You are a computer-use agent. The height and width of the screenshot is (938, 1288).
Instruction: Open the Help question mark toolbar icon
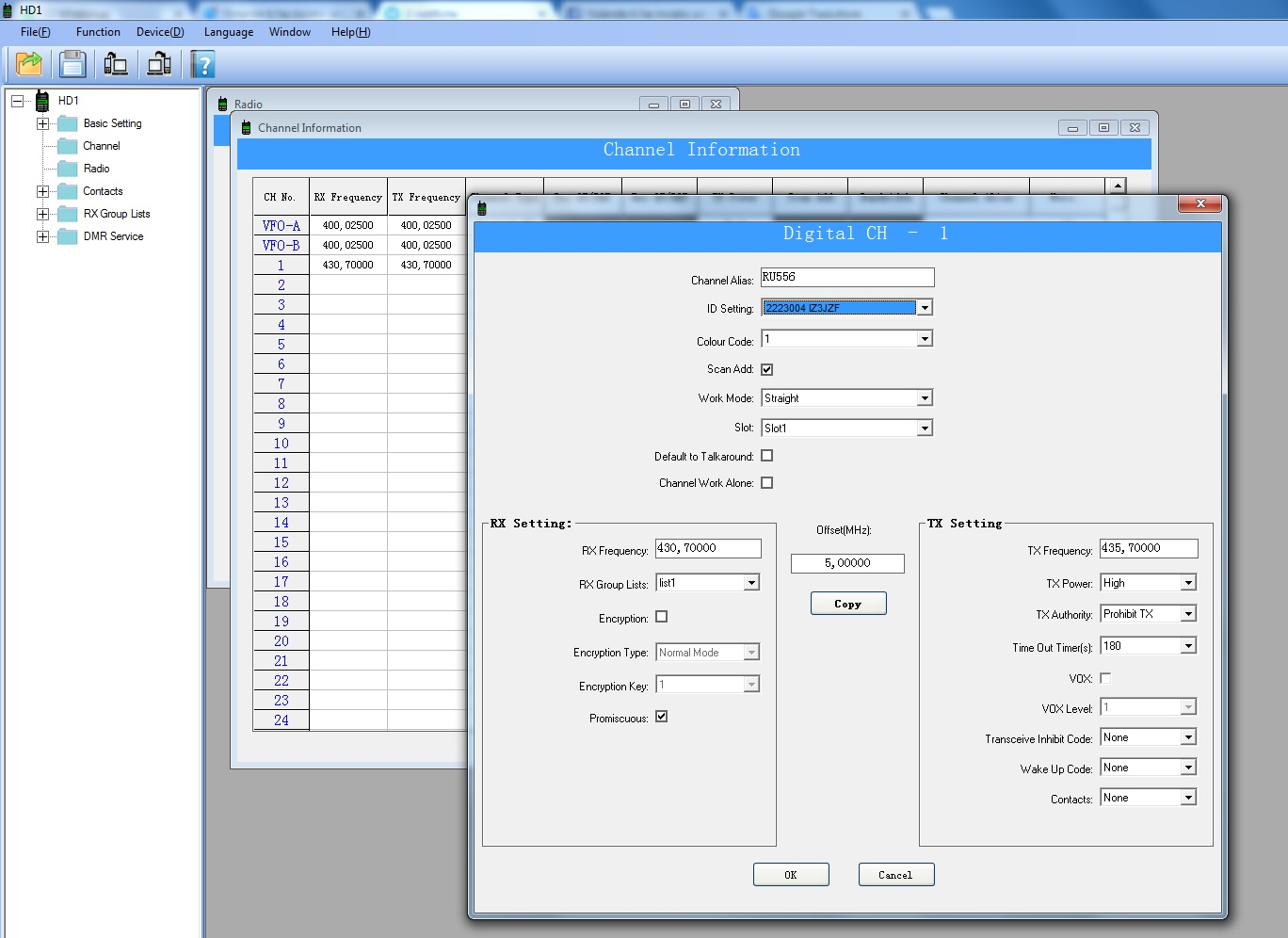202,64
